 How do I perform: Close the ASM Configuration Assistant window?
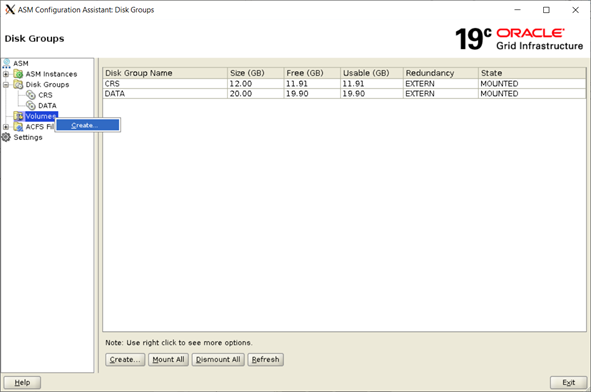[x=575, y=10]
